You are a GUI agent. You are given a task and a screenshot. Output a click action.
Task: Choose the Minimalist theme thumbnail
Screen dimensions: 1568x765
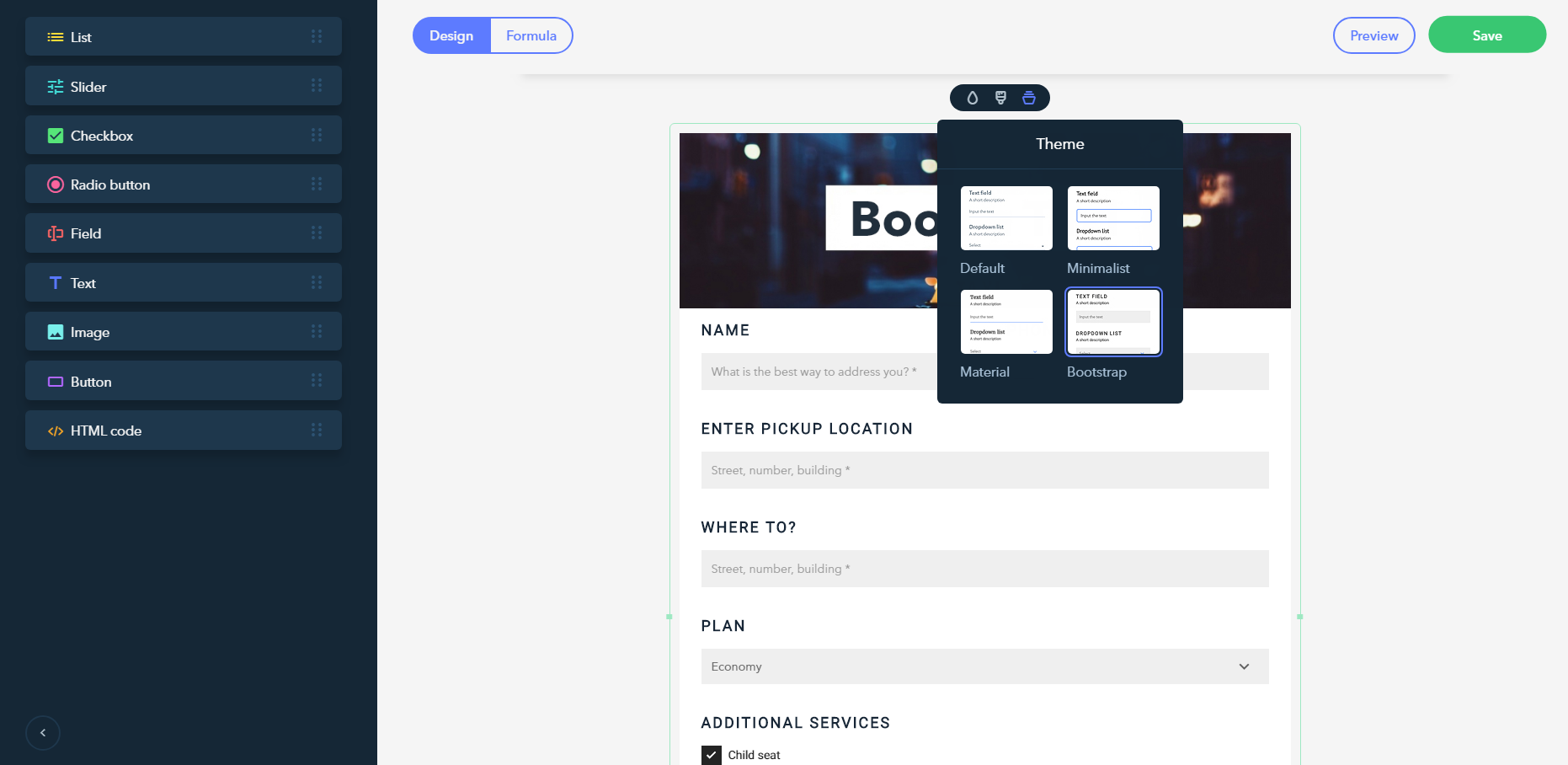click(x=1113, y=218)
